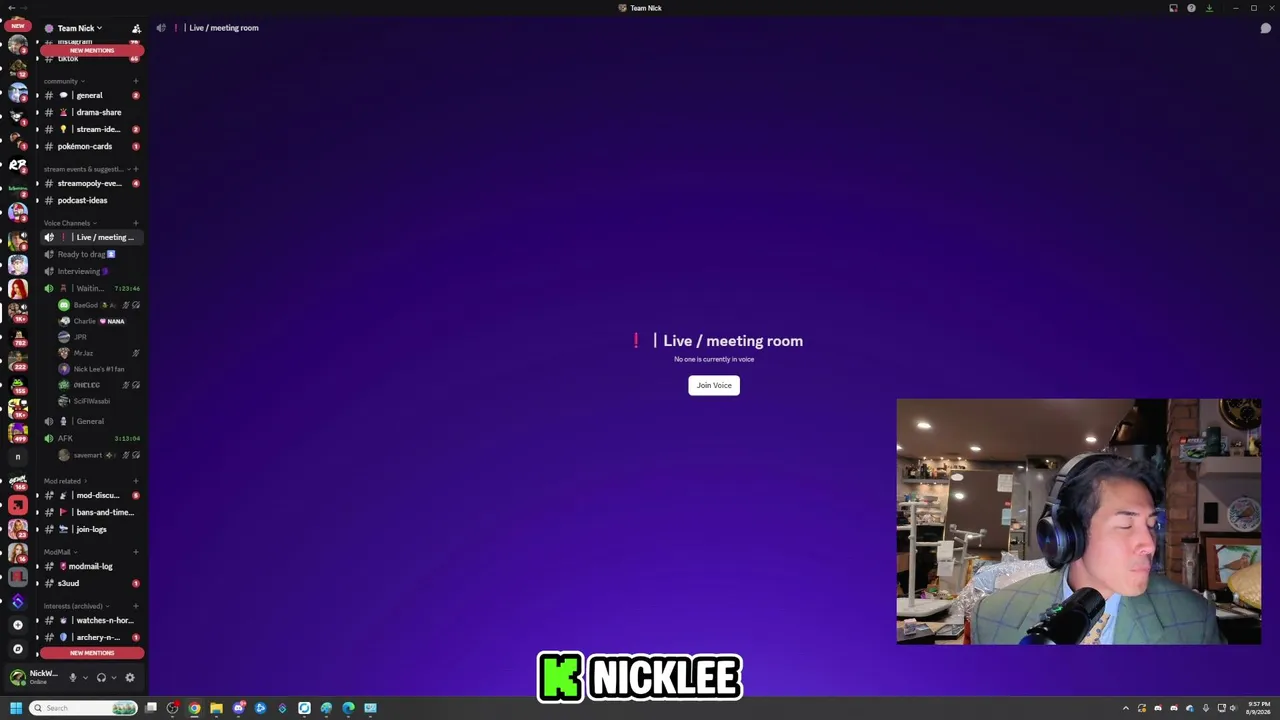Toggle headphone deafen in user panel
Viewport: 1280px width, 720px height.
(x=101, y=677)
